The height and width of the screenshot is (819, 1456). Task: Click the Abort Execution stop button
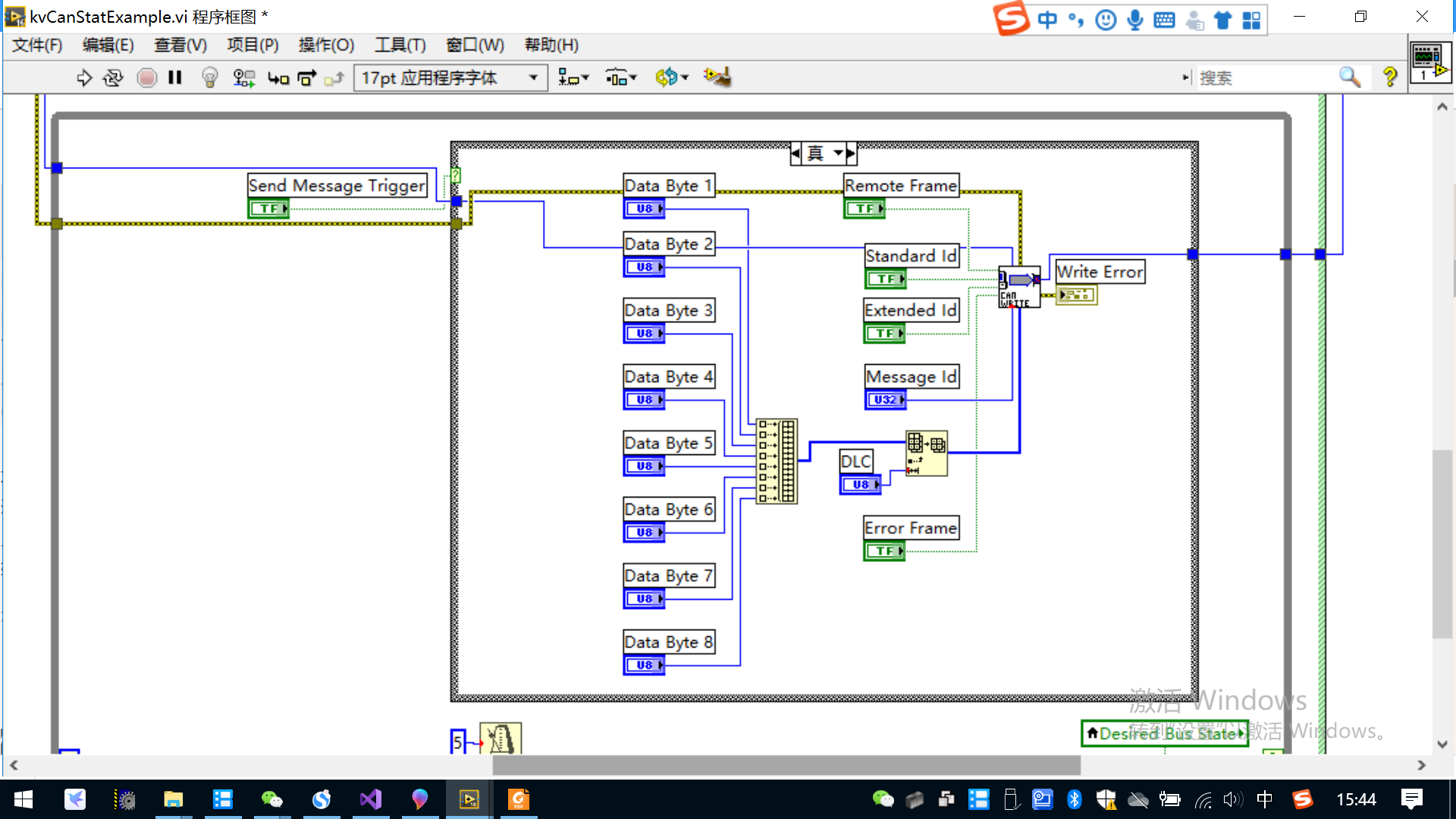(147, 77)
